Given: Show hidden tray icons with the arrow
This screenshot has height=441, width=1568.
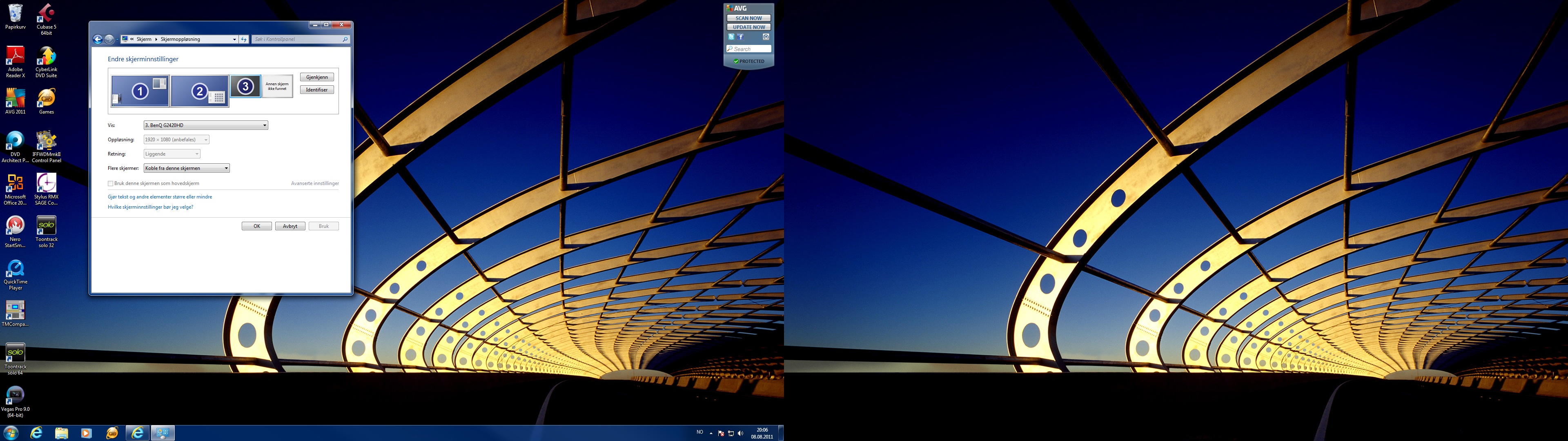Looking at the screenshot, I should 711,434.
